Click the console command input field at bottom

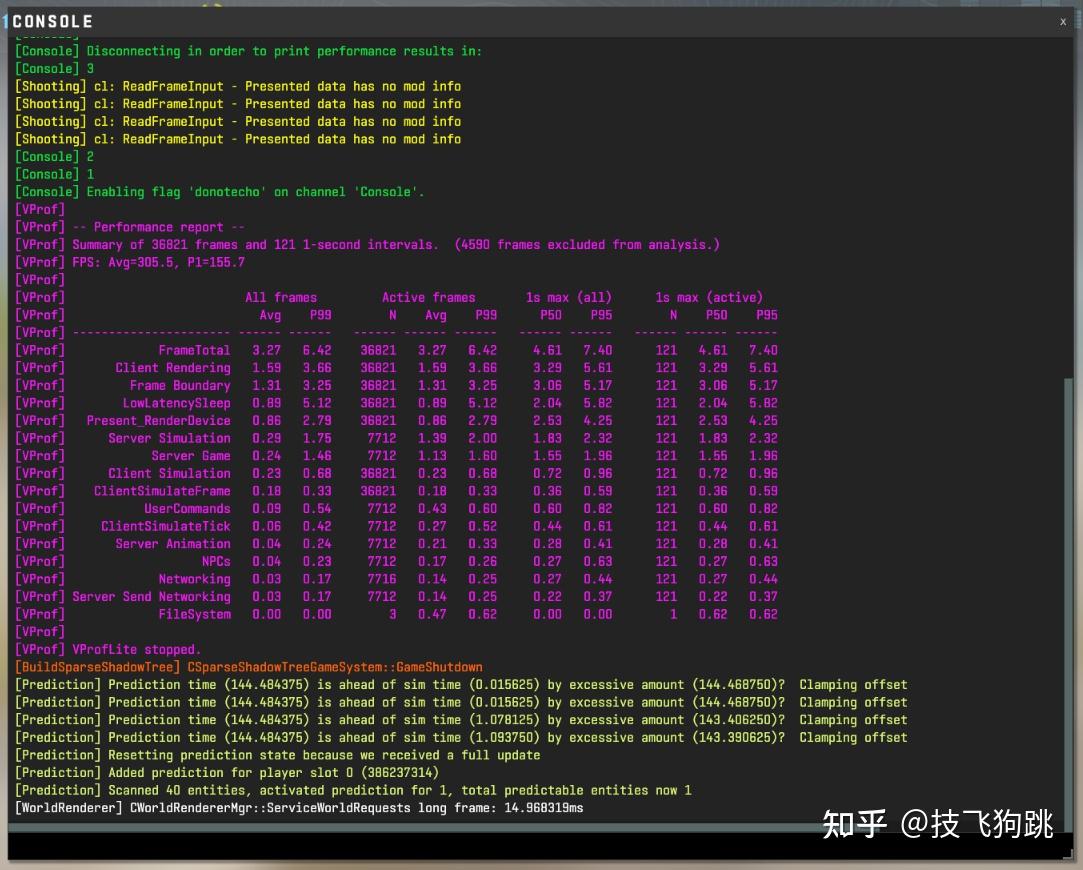coord(539,845)
